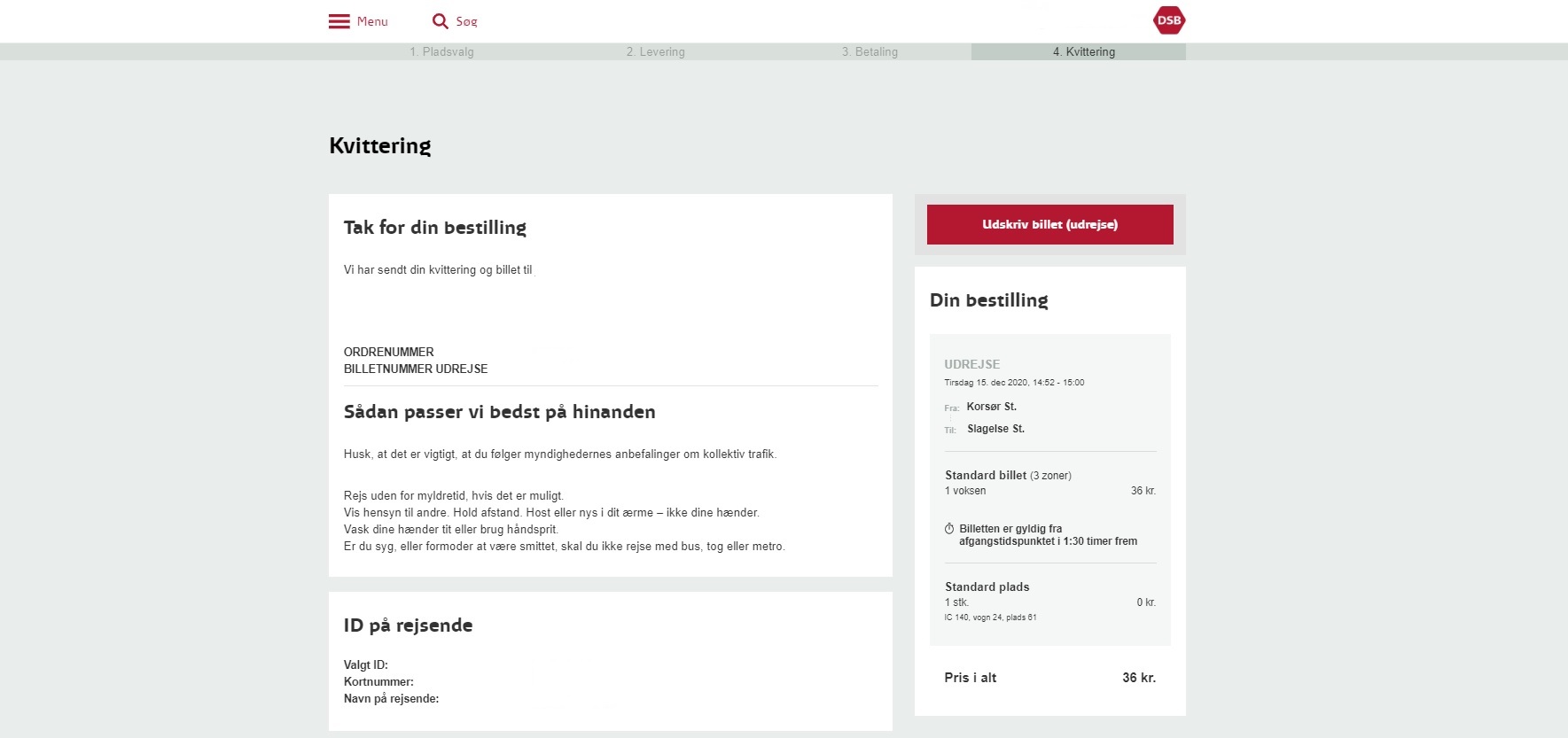Click Standard billet (3 zoner) text

[x=1008, y=476]
